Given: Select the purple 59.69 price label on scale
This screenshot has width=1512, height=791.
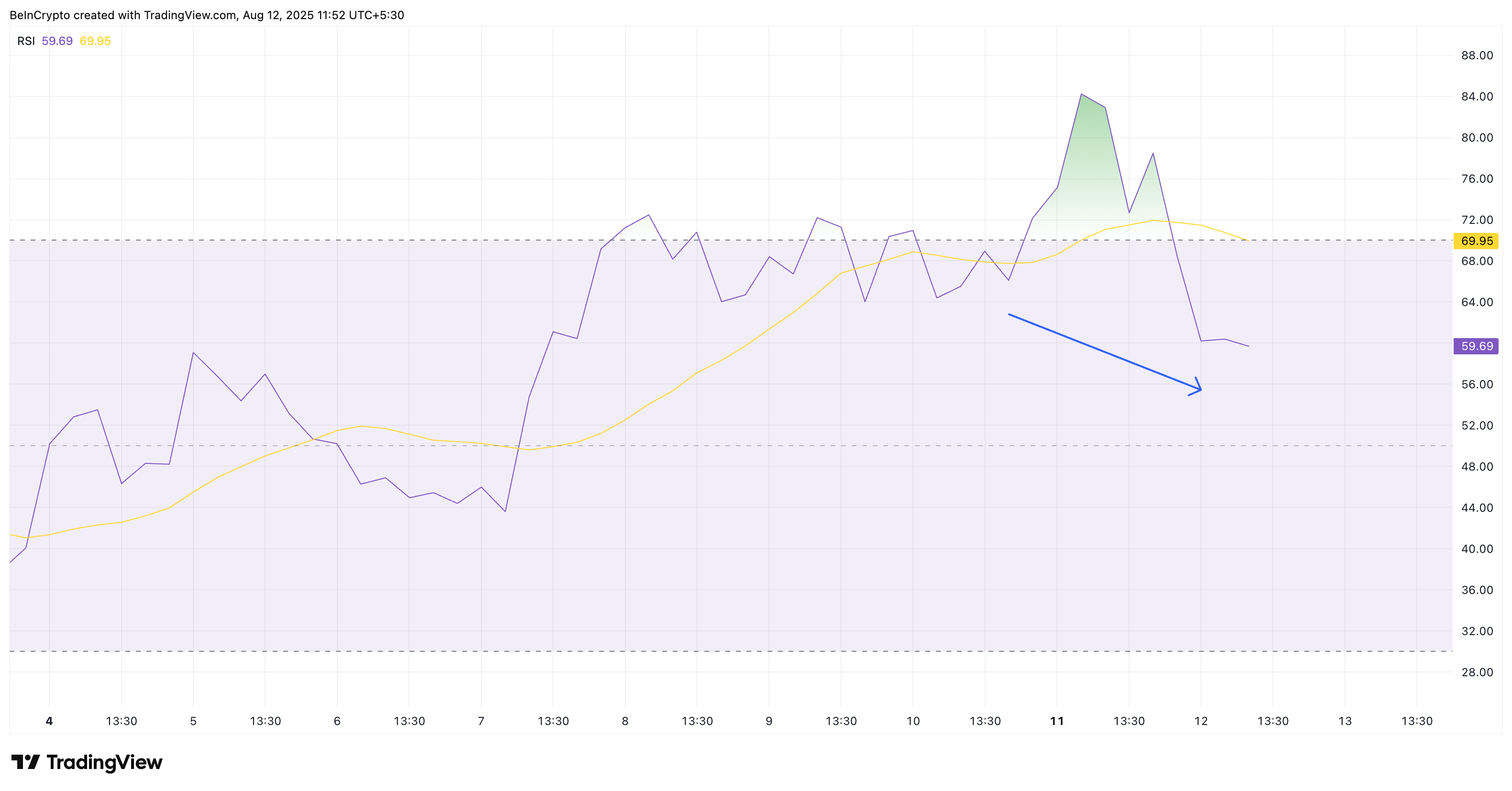Looking at the screenshot, I should coord(1479,346).
